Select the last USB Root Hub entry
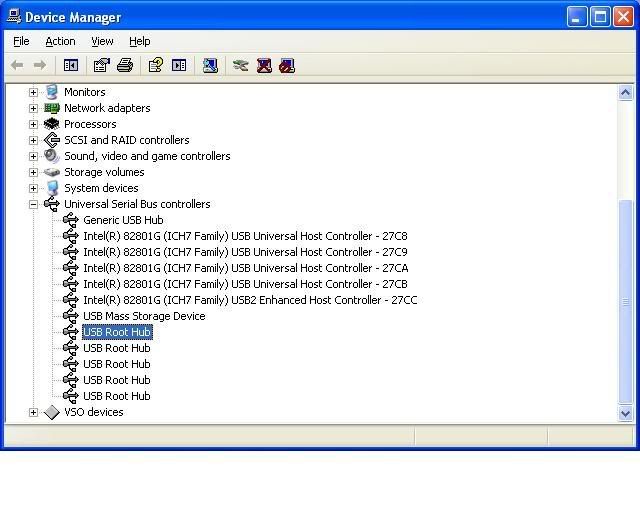The height and width of the screenshot is (524, 640). [117, 396]
